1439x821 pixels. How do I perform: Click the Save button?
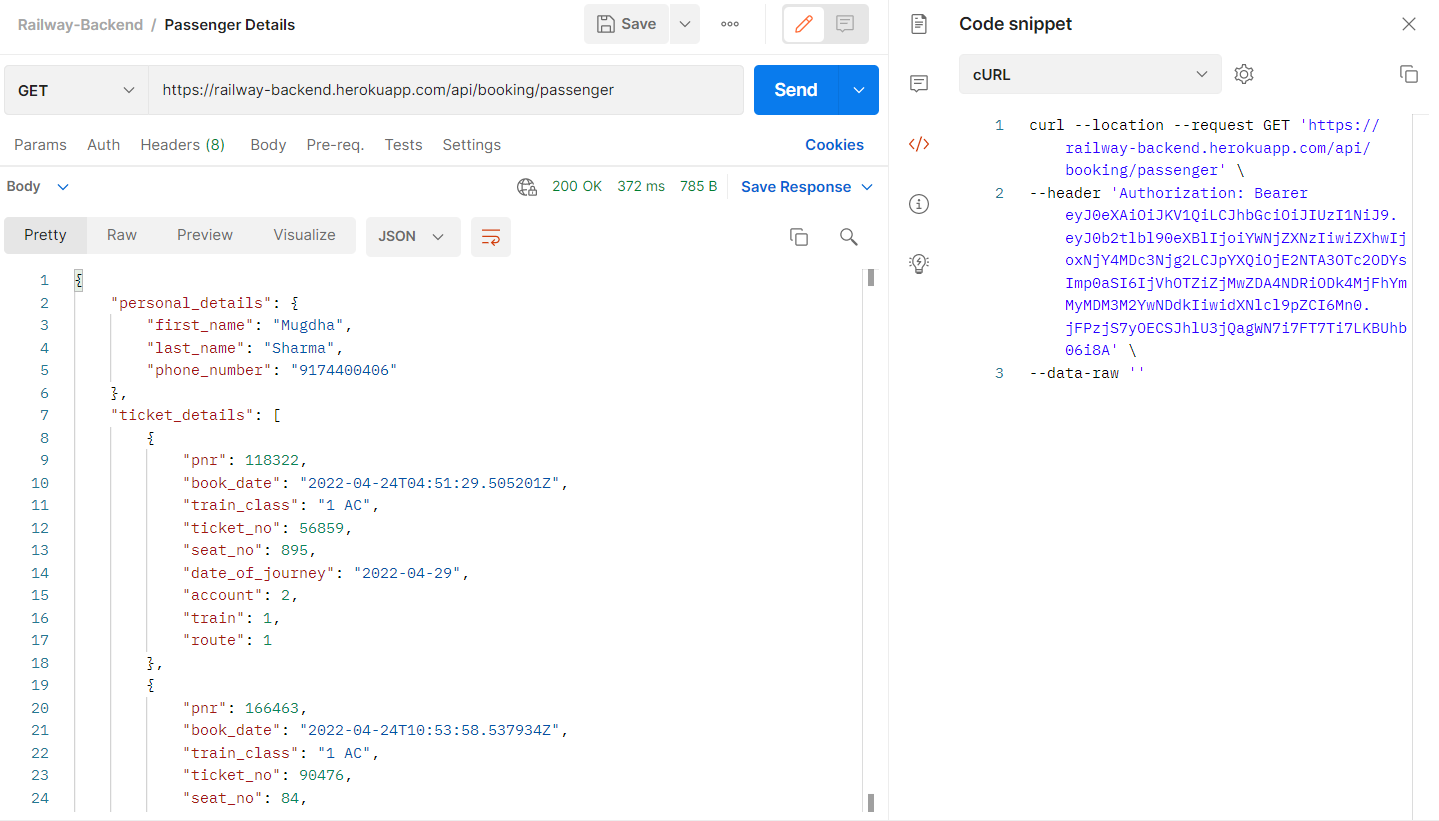(626, 24)
